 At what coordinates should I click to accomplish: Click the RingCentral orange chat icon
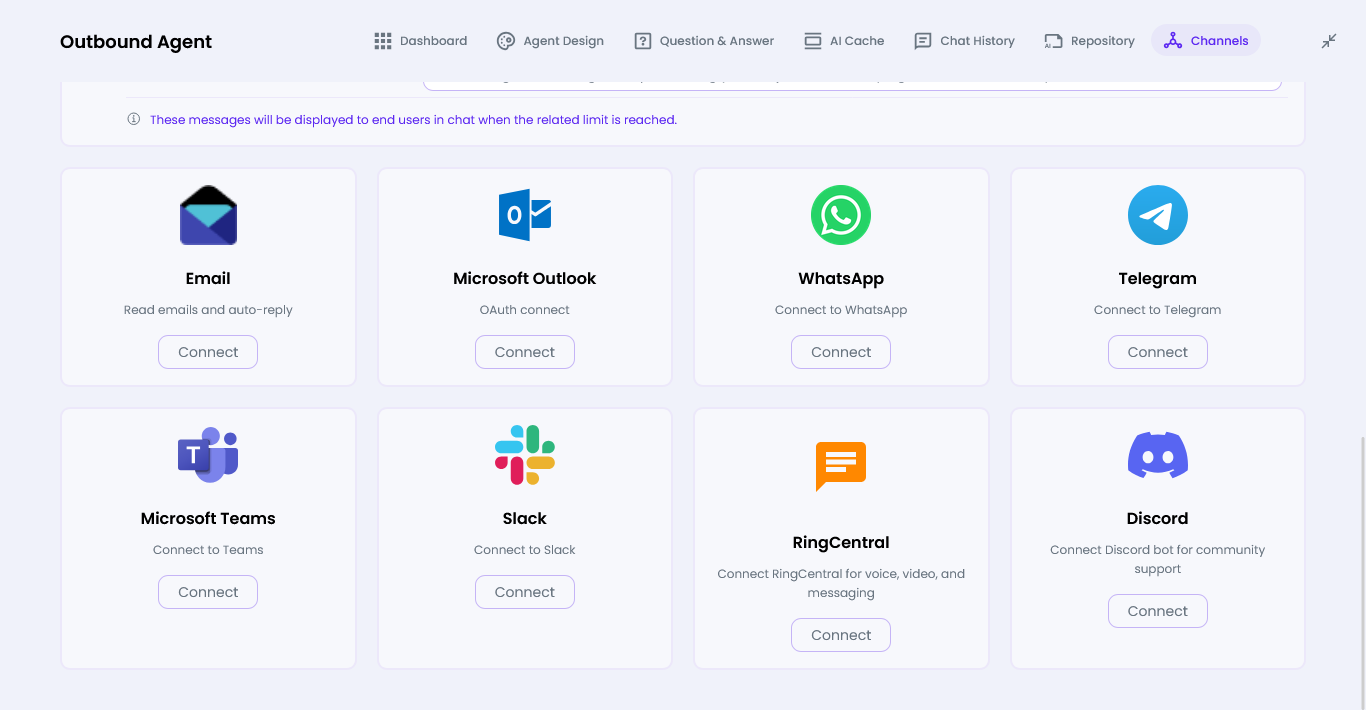841,467
